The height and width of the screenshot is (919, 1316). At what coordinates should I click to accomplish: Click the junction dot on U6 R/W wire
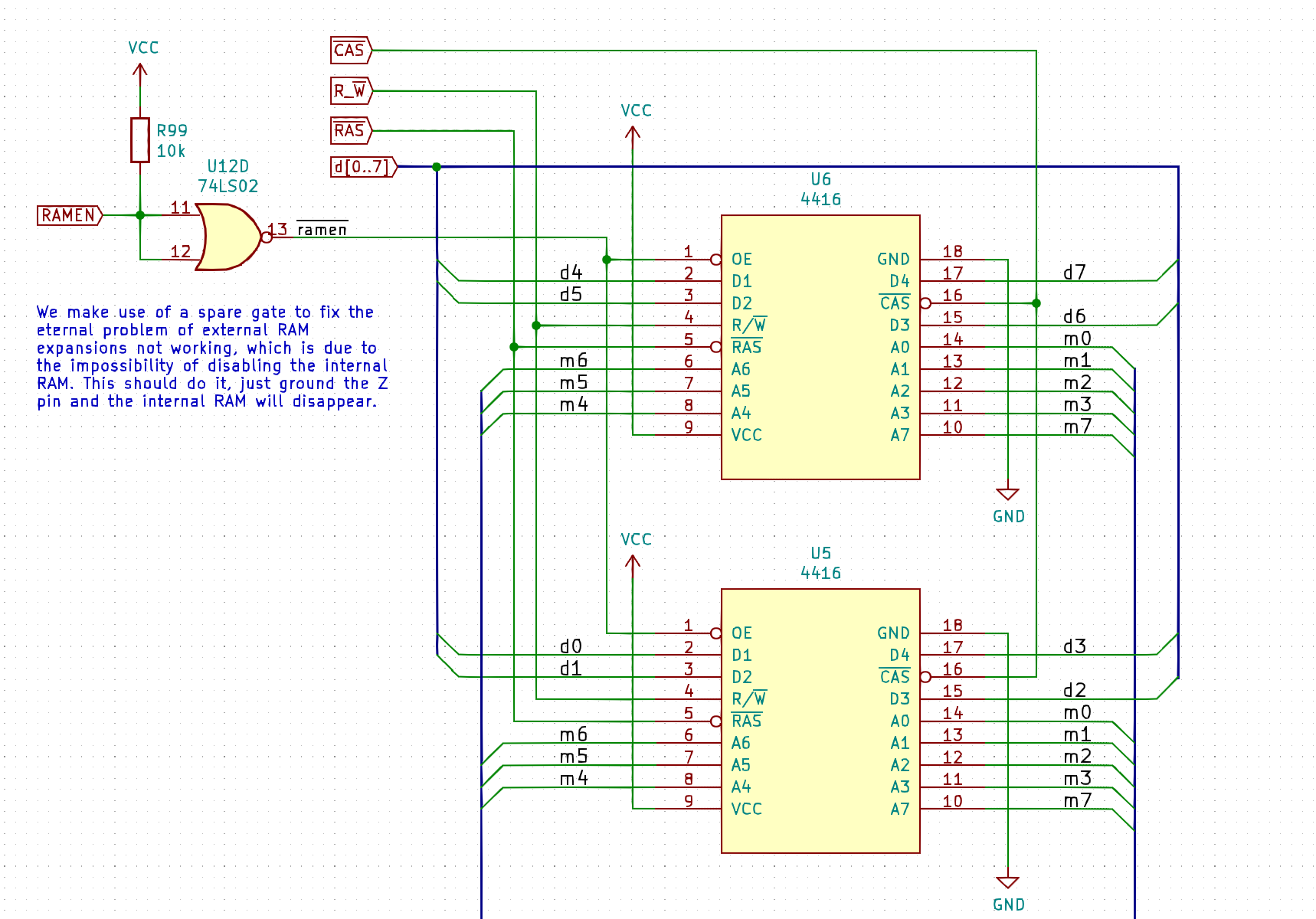click(x=536, y=325)
